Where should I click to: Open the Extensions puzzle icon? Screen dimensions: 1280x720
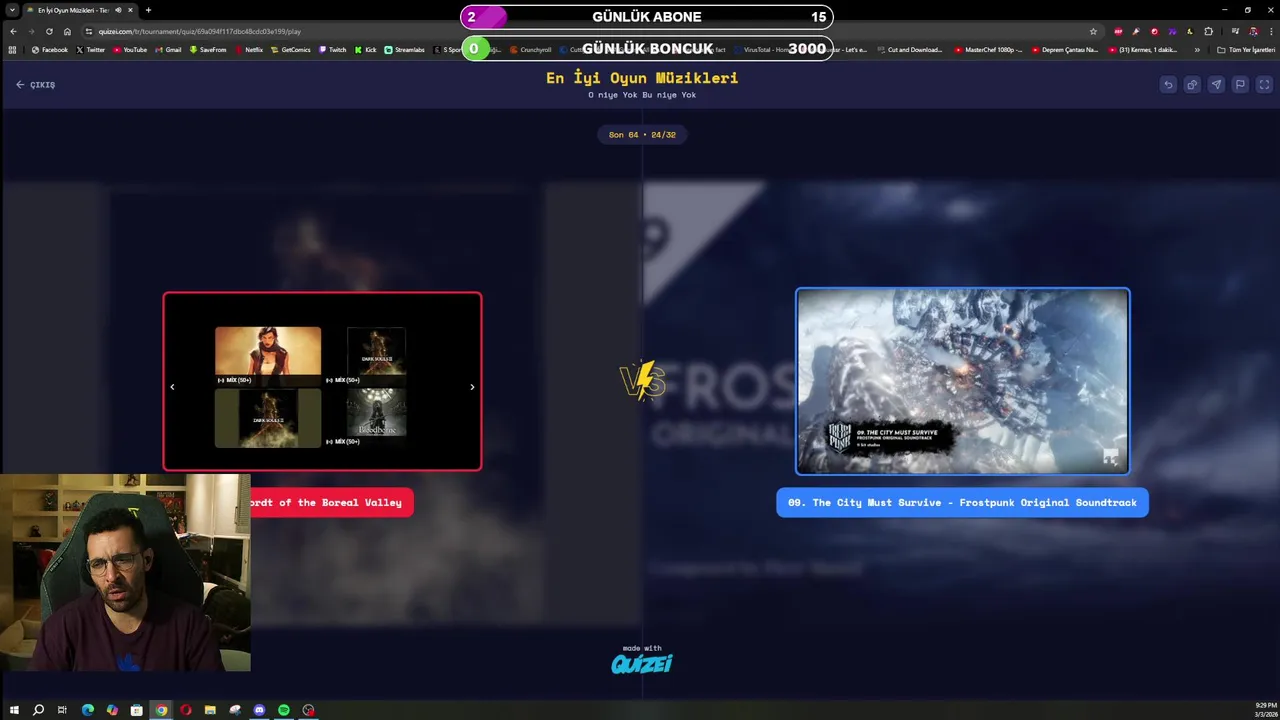pyautogui.click(x=1208, y=31)
